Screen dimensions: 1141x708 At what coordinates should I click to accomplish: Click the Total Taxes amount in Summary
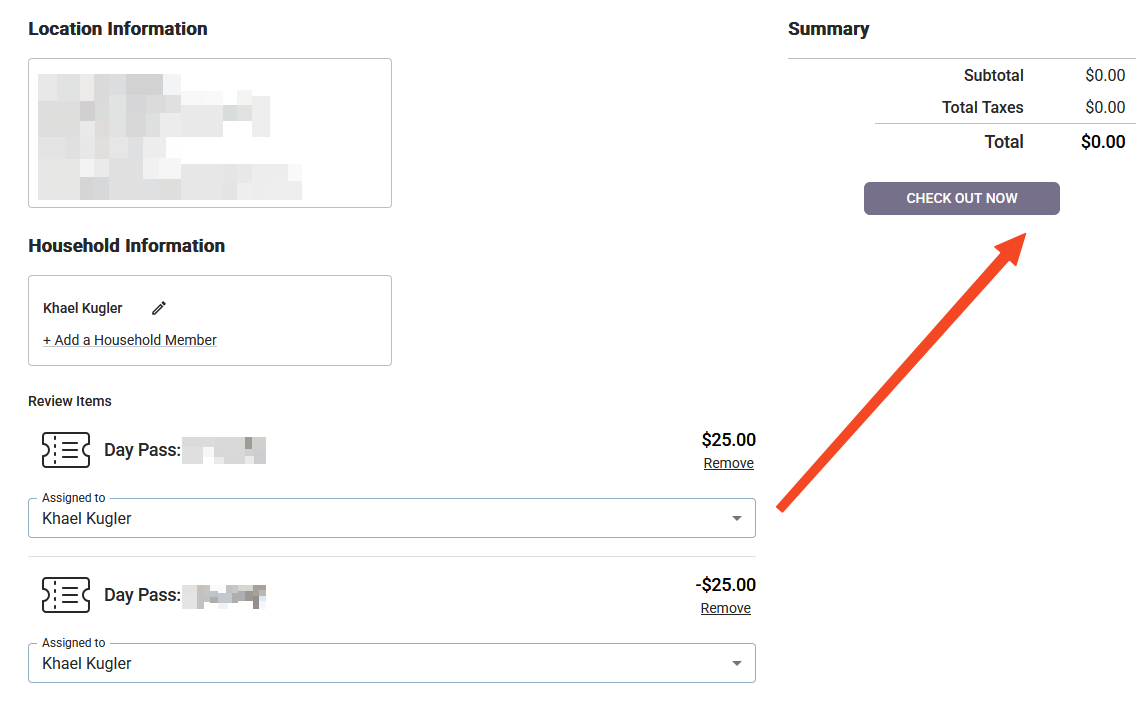point(1105,107)
